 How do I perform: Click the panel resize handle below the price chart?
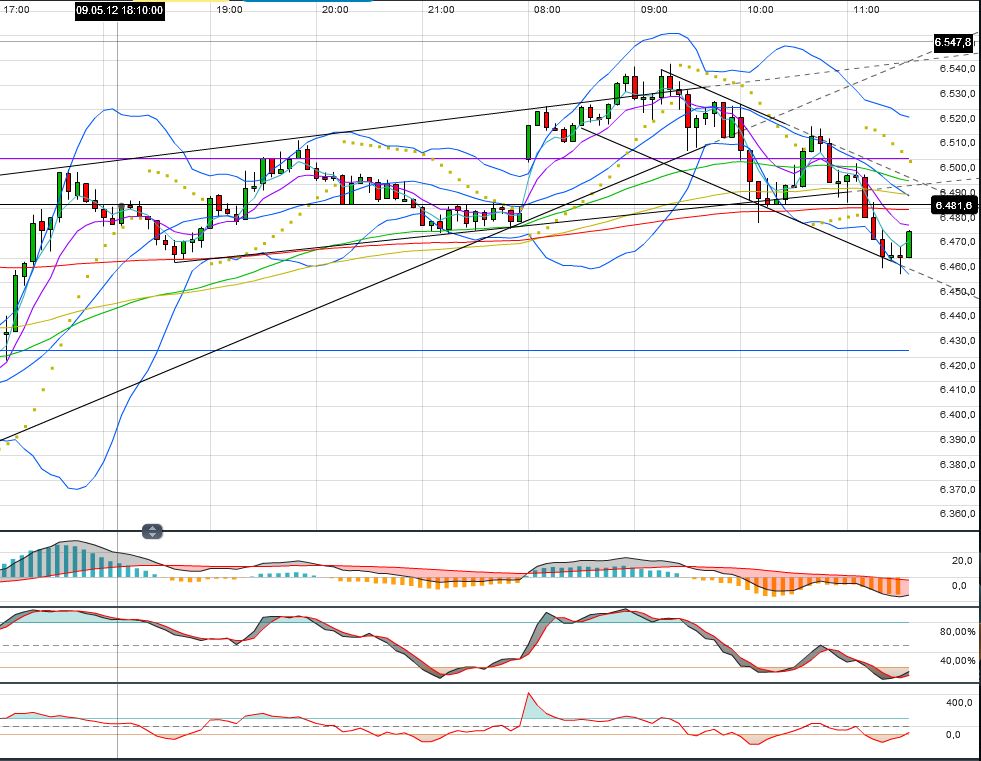click(x=153, y=532)
